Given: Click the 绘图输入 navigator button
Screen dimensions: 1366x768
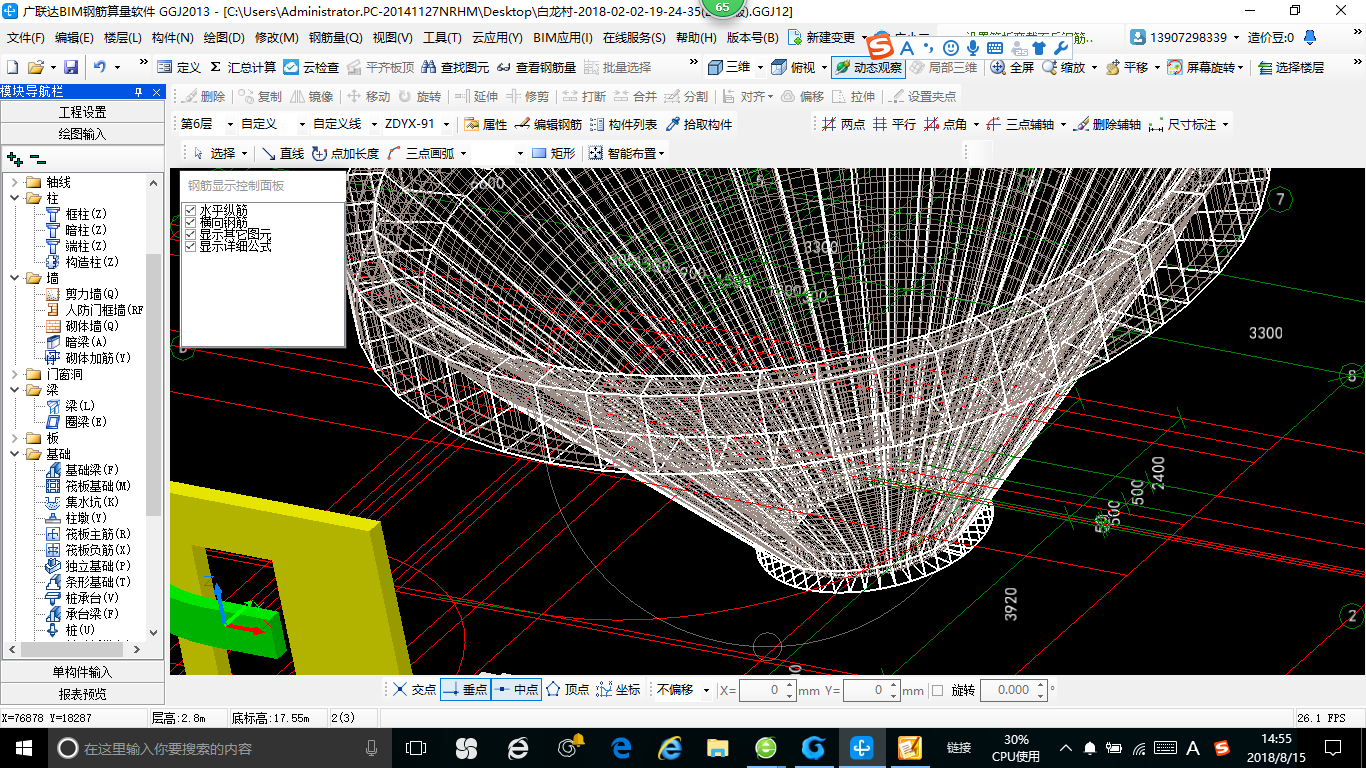Looking at the screenshot, I should pos(82,133).
